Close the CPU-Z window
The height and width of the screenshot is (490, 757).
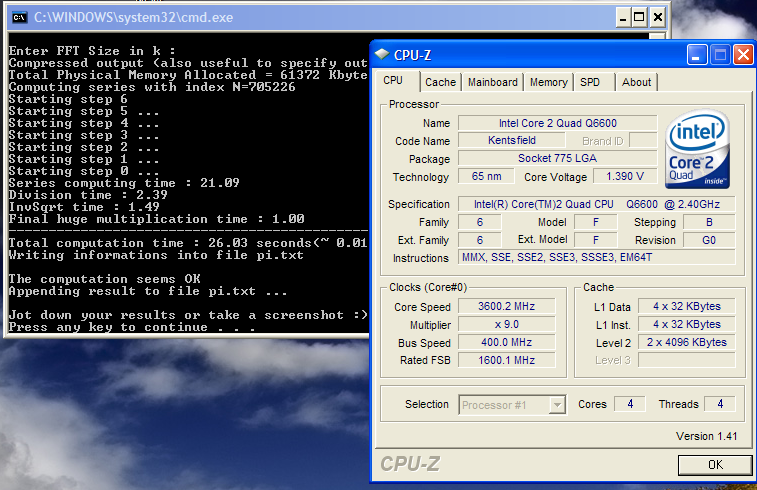pyautogui.click(x=743, y=55)
